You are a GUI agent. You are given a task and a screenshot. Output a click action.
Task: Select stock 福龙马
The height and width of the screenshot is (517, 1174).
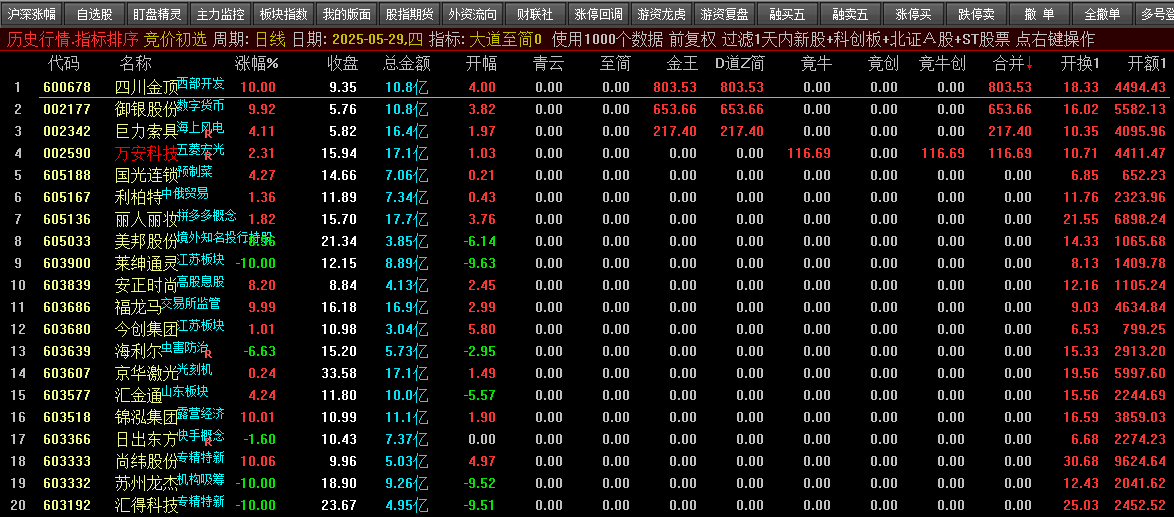[x=139, y=307]
